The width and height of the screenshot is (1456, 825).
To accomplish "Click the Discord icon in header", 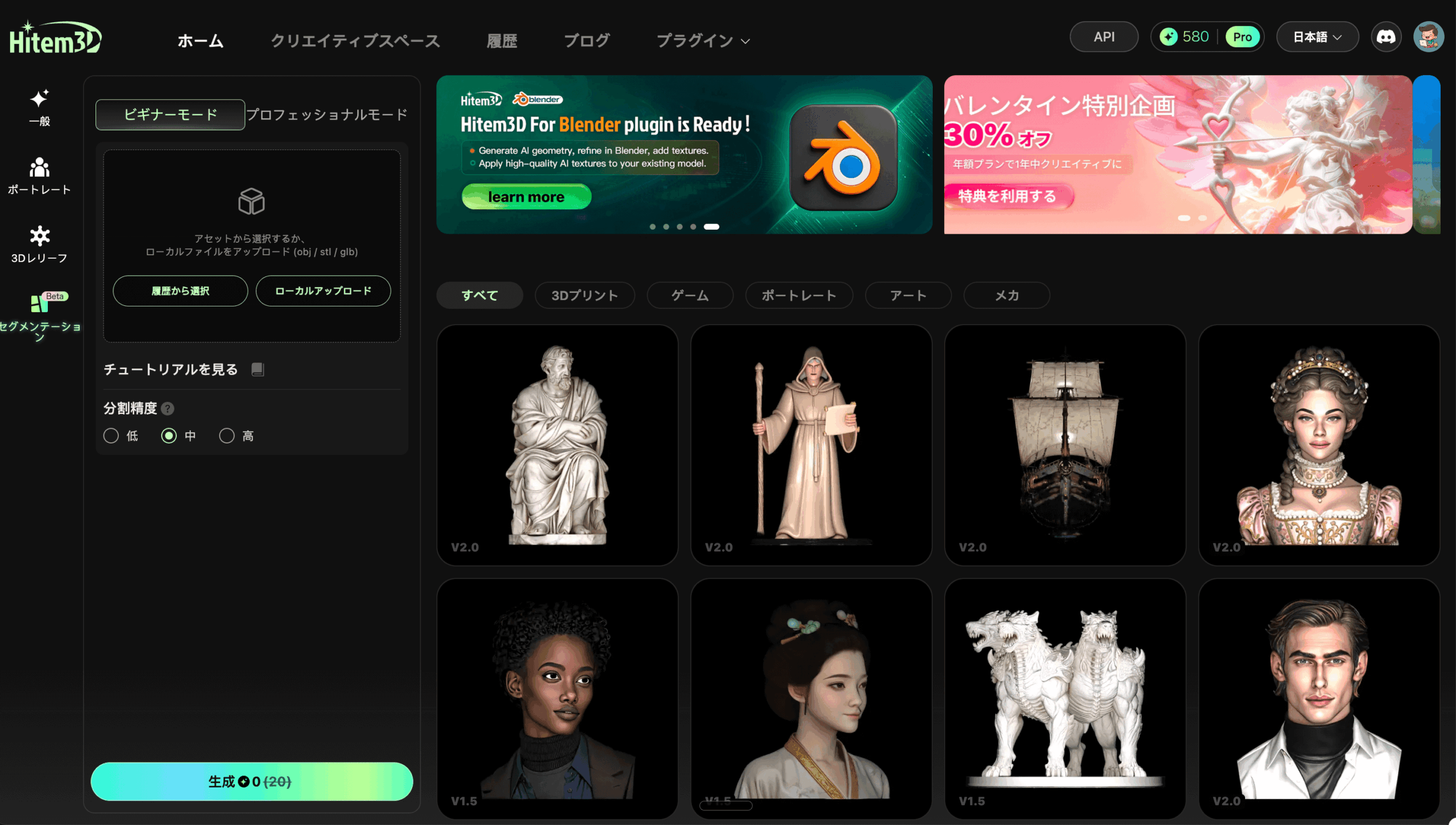I will (1385, 37).
